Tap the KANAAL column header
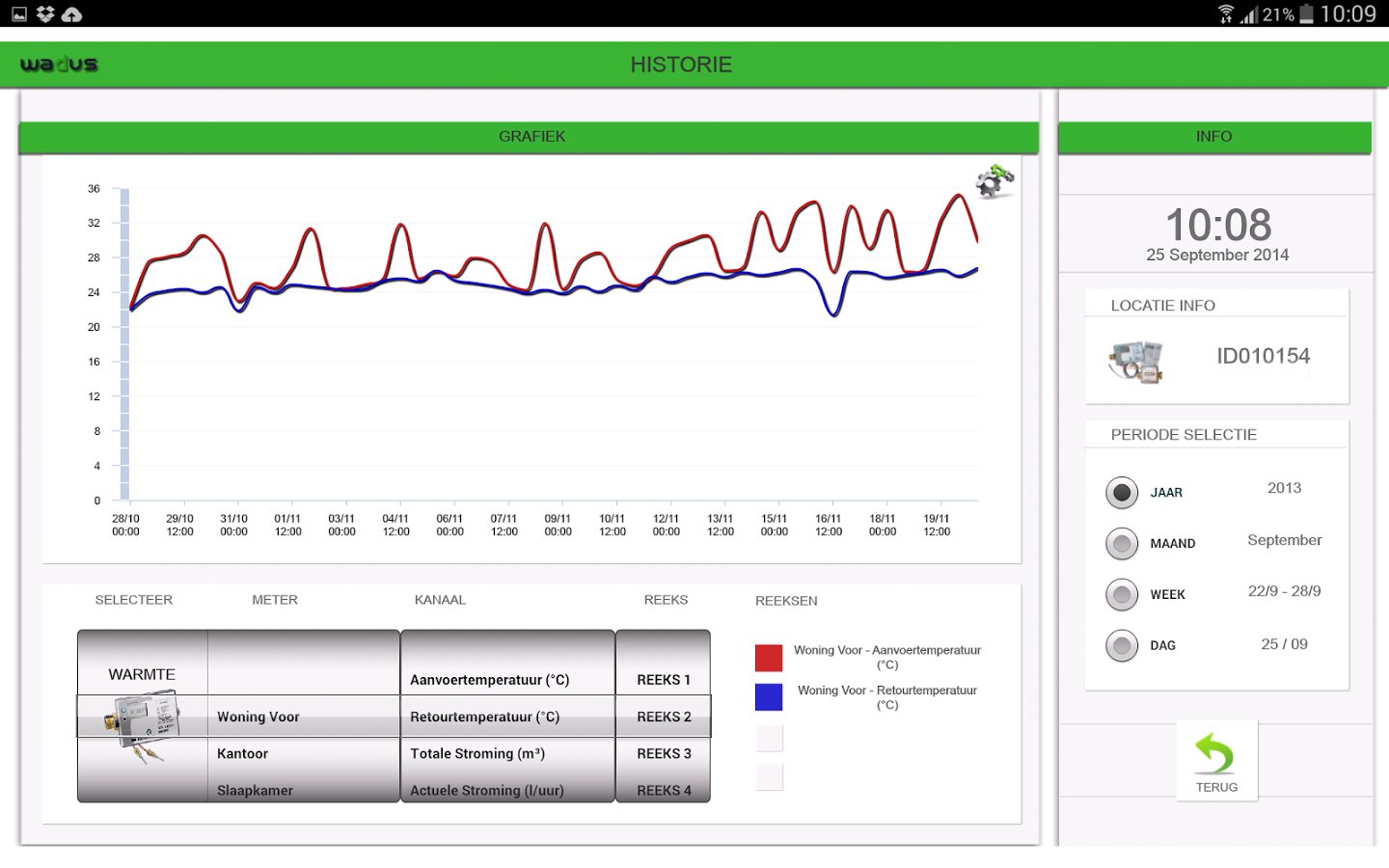Screen dimensions: 1389x868 point(440,600)
